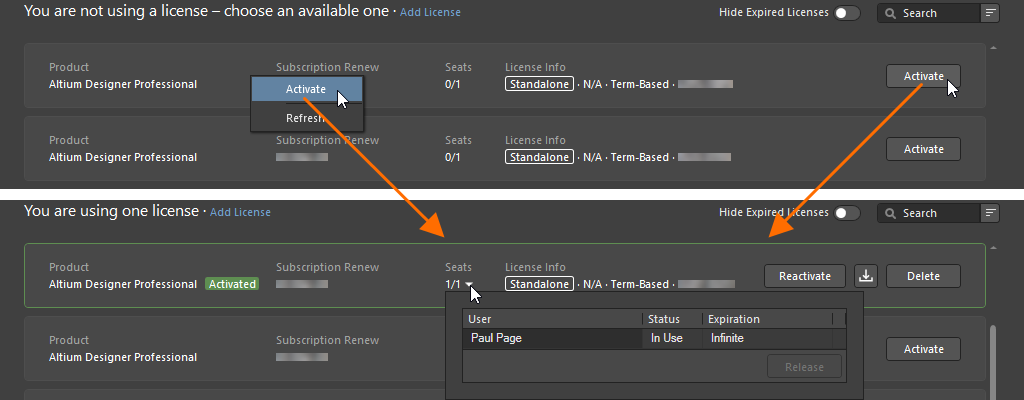This screenshot has width=1024, height=400.
Task: Click the magnifier icon in top search box
Action: point(891,13)
